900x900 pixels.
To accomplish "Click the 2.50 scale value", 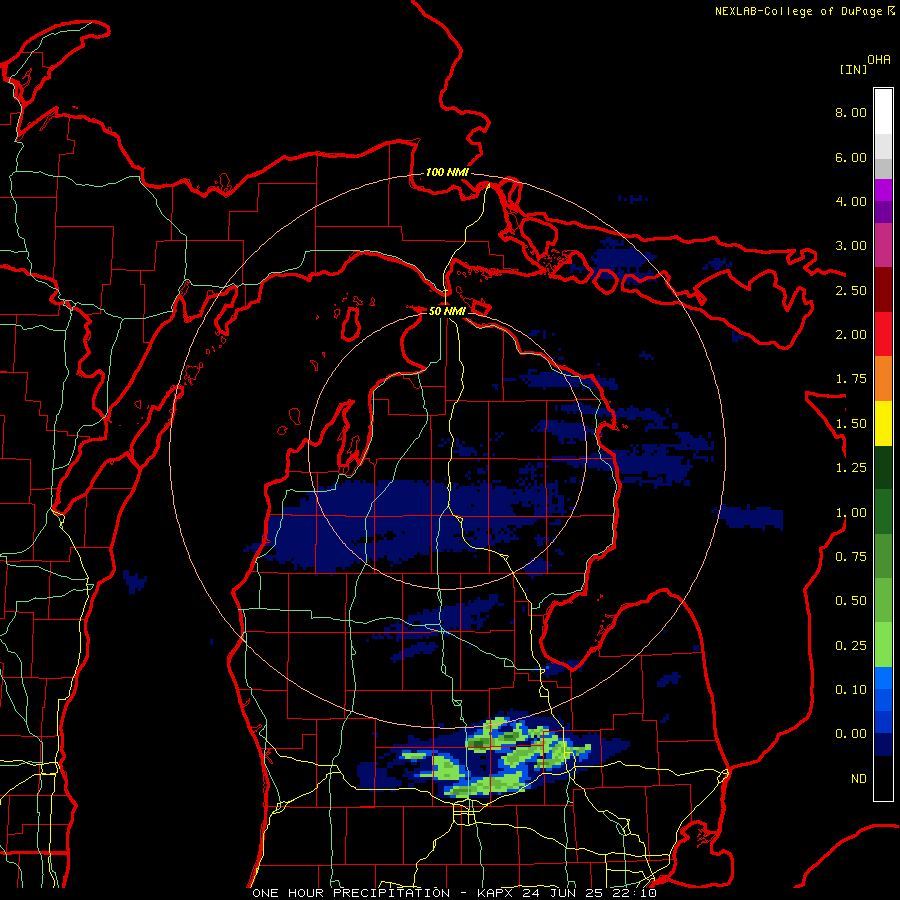I will [851, 290].
